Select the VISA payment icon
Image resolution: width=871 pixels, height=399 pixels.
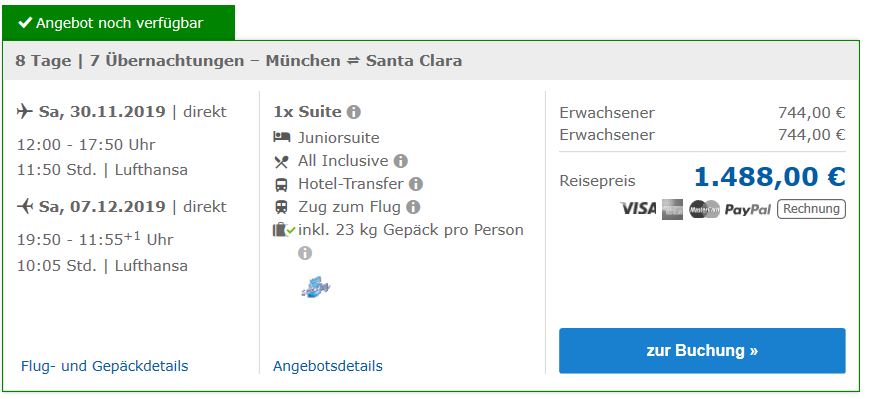[638, 209]
